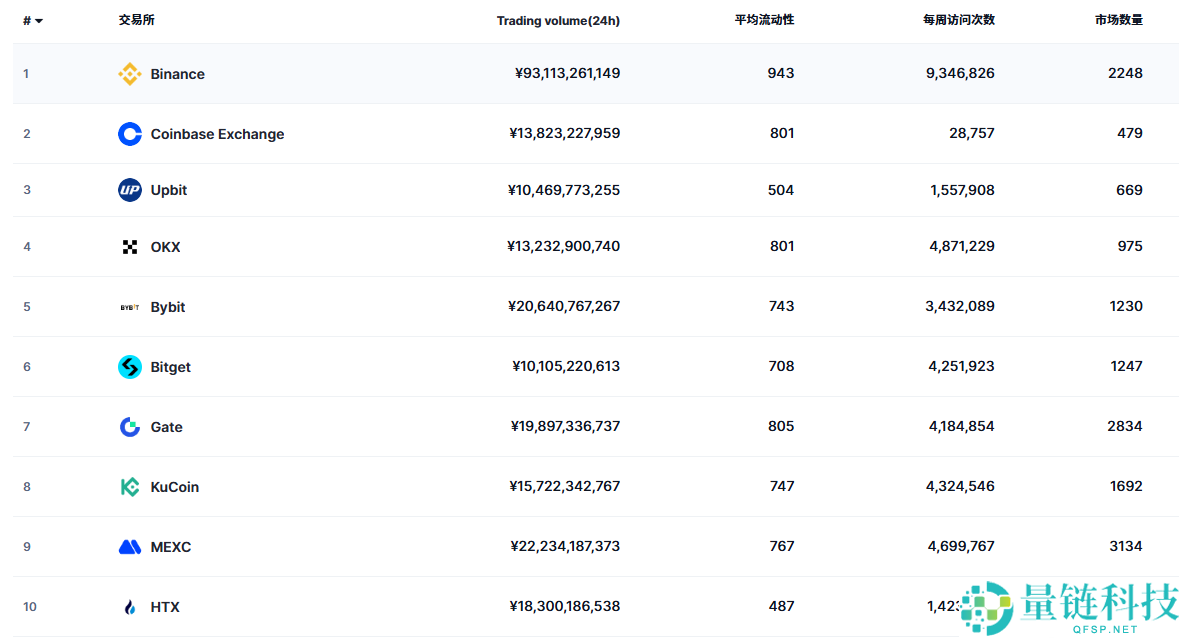Viewport: 1179px width, 640px height.
Task: Click Bybit liquidity value 743
Action: 781,306
